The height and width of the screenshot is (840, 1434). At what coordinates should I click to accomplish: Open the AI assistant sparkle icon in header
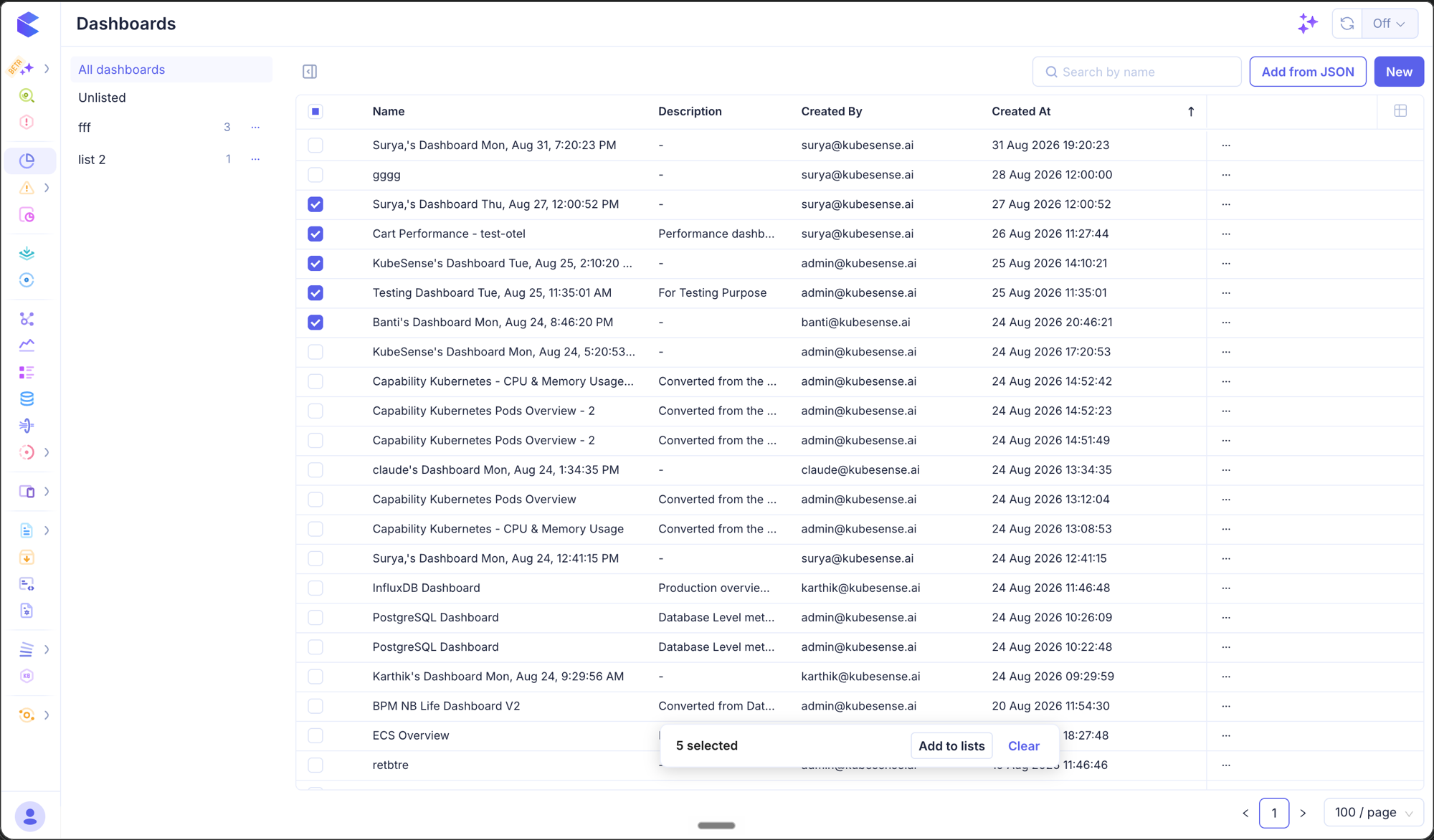(1308, 24)
